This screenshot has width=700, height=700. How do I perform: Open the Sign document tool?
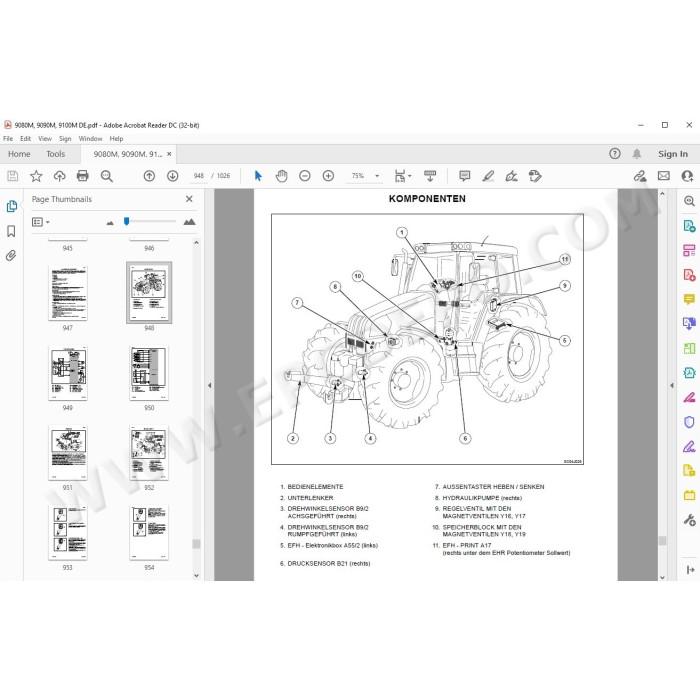pos(512,176)
